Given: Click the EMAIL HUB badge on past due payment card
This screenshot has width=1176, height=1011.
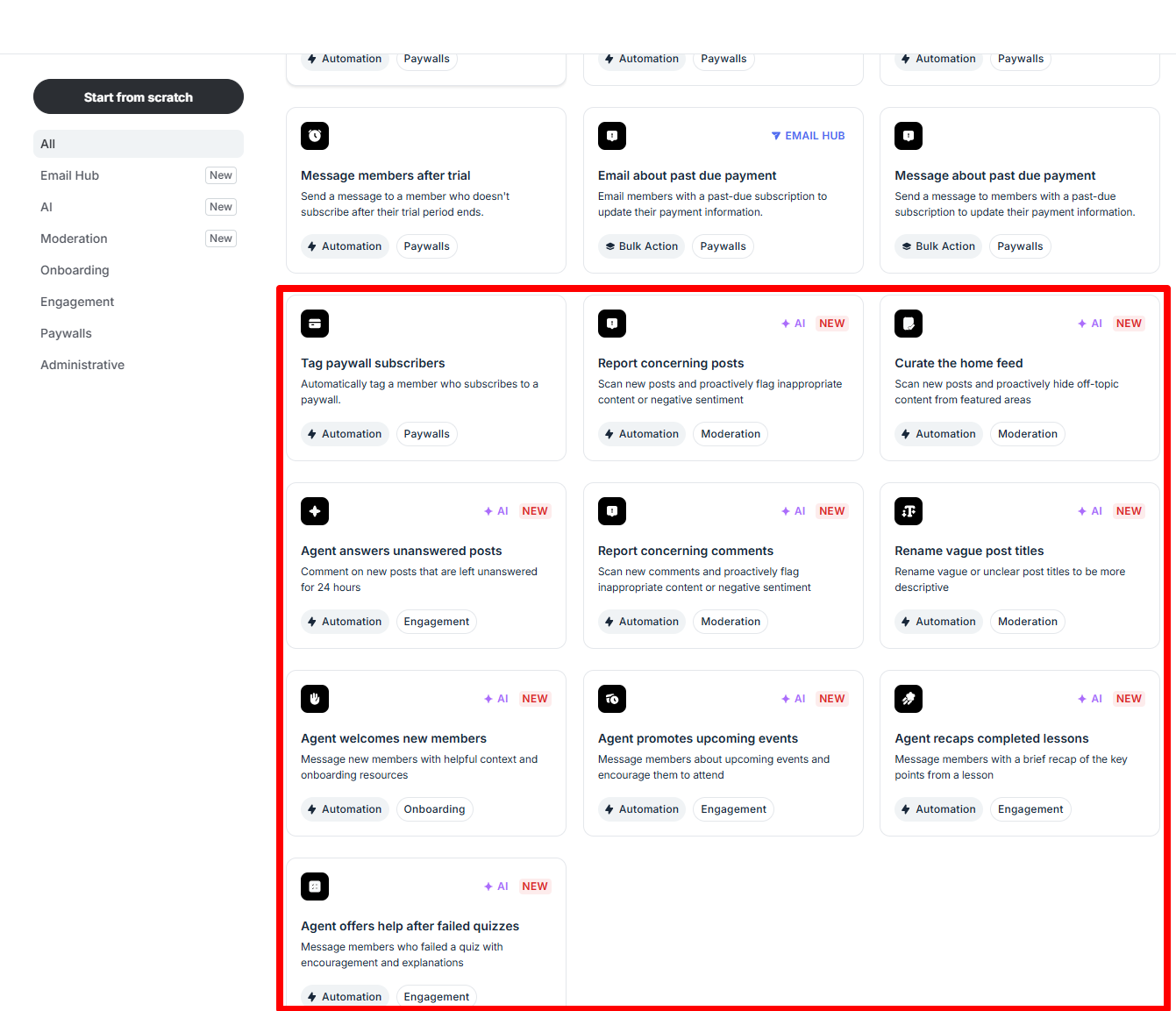Looking at the screenshot, I should [808, 136].
